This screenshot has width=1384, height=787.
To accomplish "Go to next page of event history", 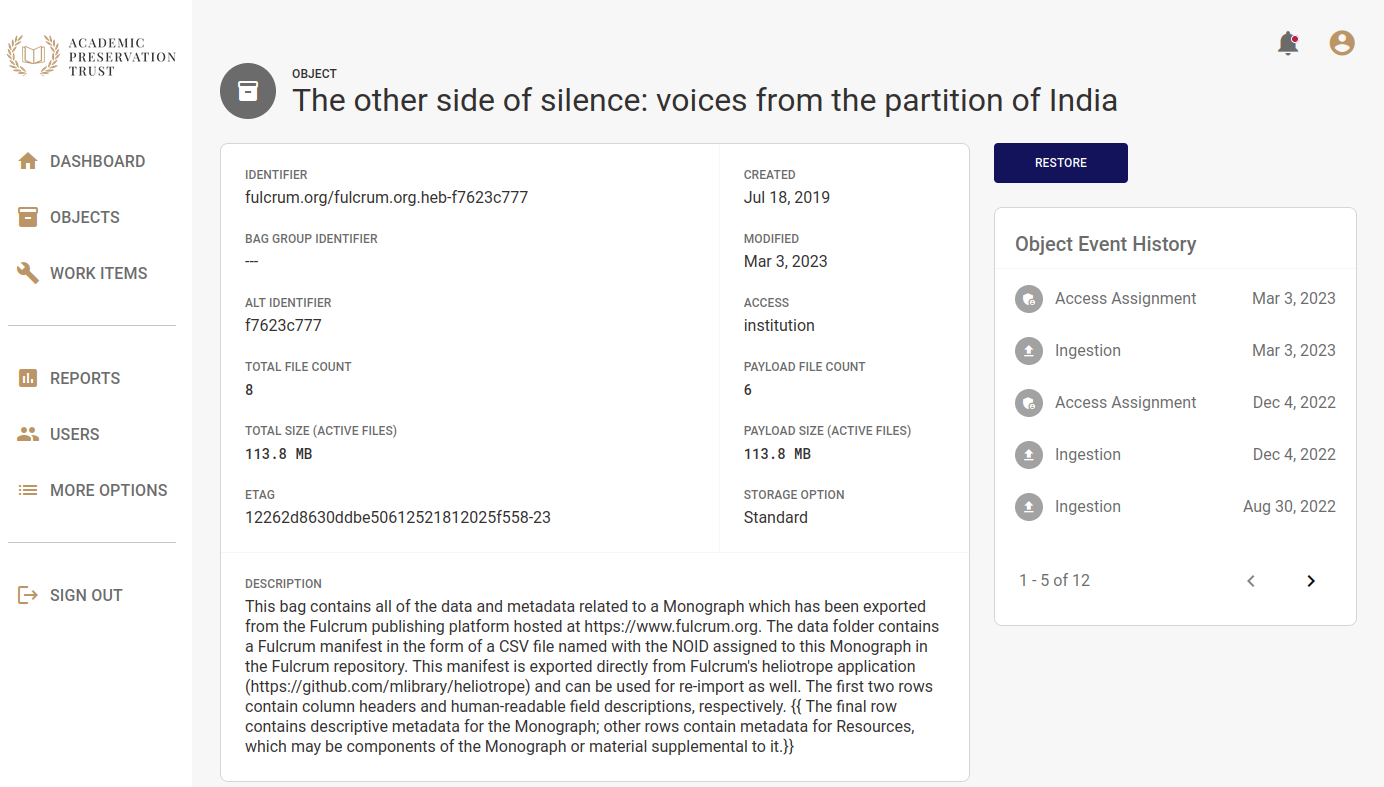I will (x=1311, y=581).
